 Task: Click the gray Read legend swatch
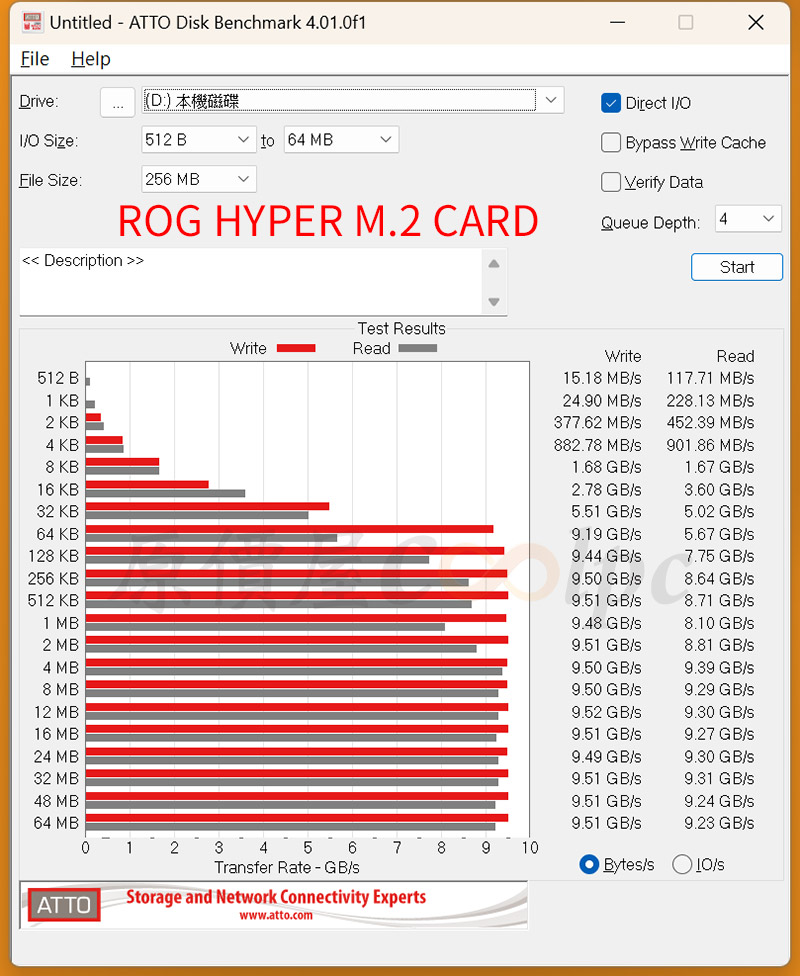(x=418, y=349)
